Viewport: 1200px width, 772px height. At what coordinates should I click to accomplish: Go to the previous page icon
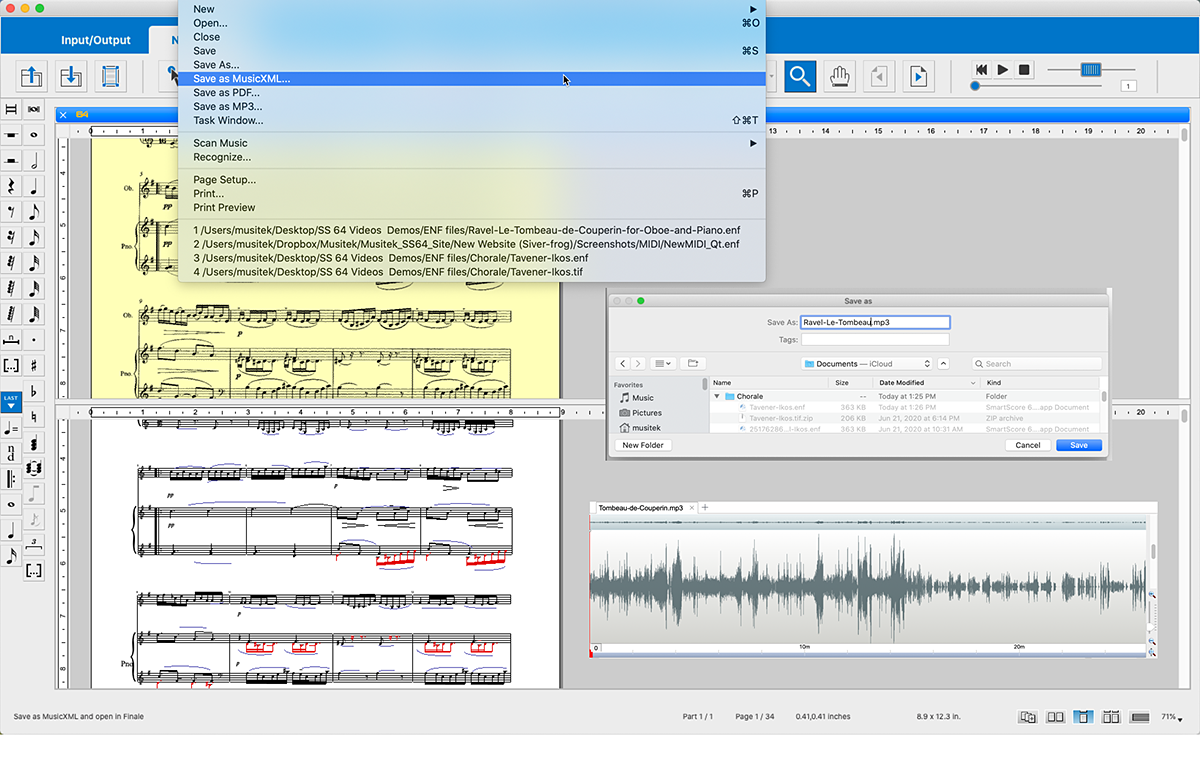click(879, 76)
